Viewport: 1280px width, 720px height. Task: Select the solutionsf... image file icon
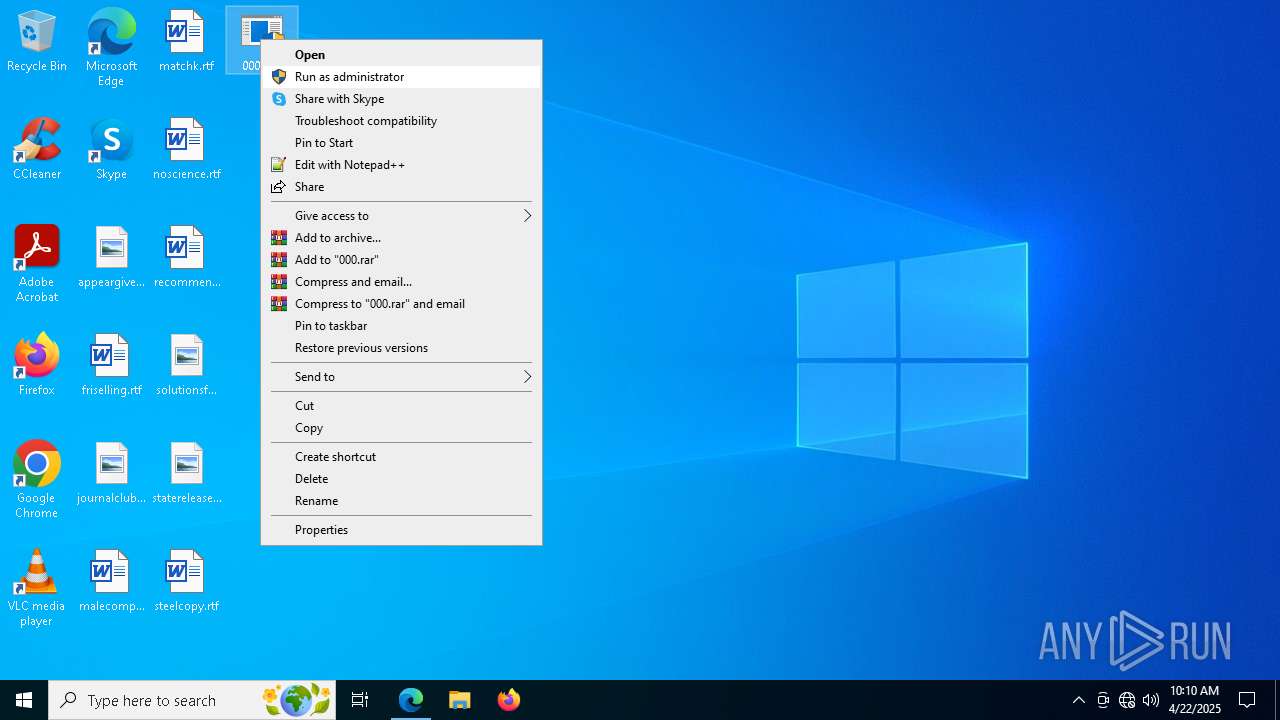[186, 365]
